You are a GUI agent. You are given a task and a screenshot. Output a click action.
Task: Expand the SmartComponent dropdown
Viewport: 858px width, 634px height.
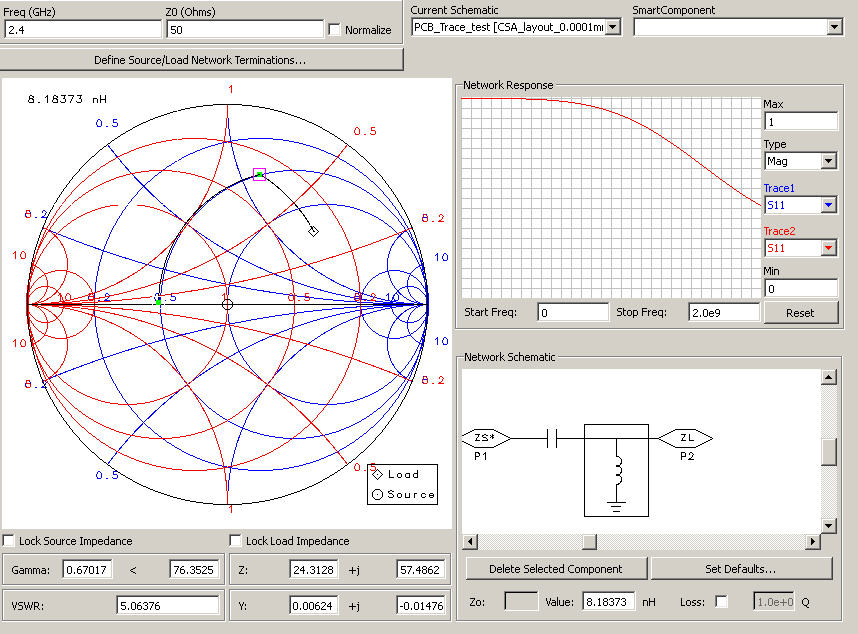click(x=834, y=27)
